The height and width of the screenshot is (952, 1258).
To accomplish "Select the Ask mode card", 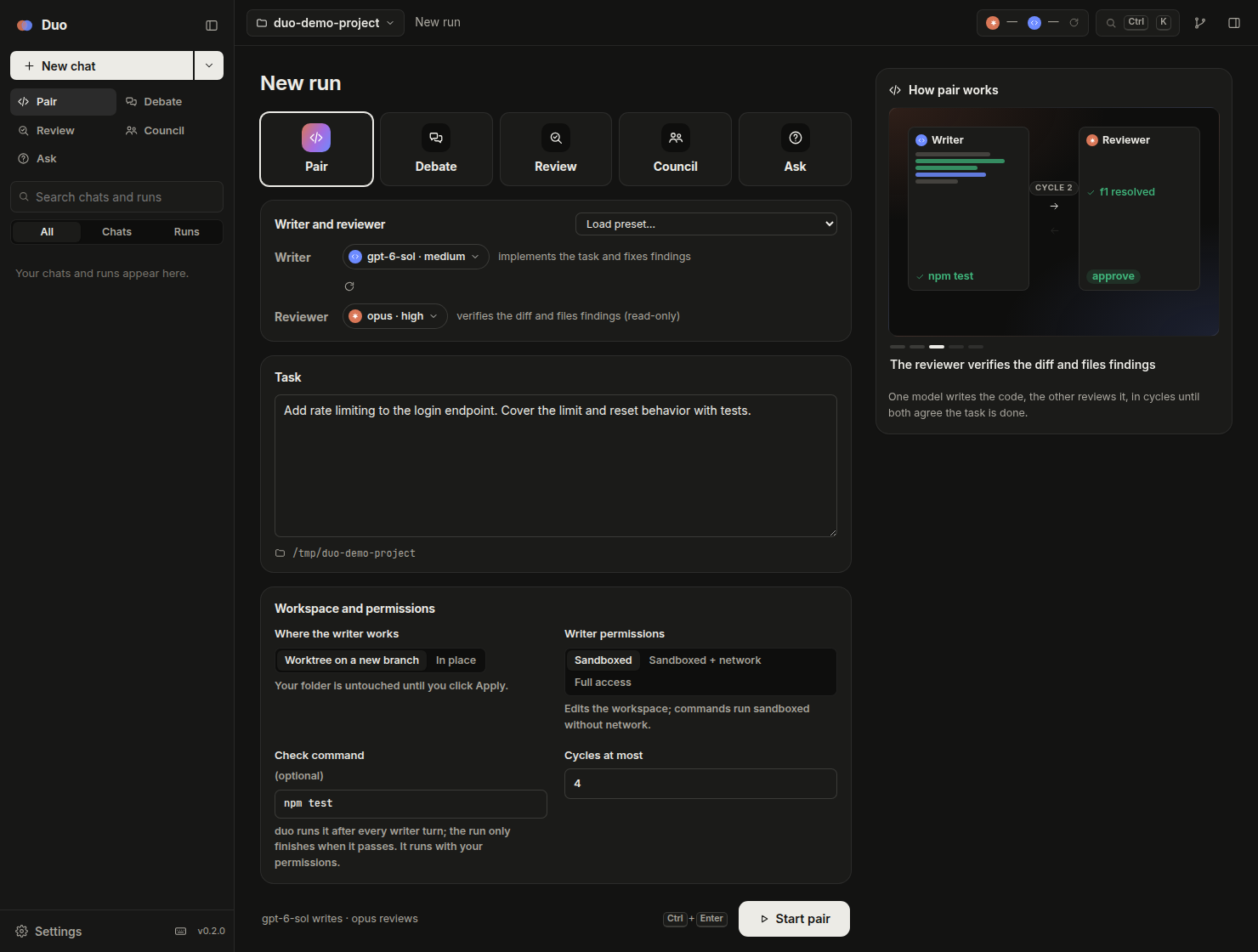I will pos(795,149).
